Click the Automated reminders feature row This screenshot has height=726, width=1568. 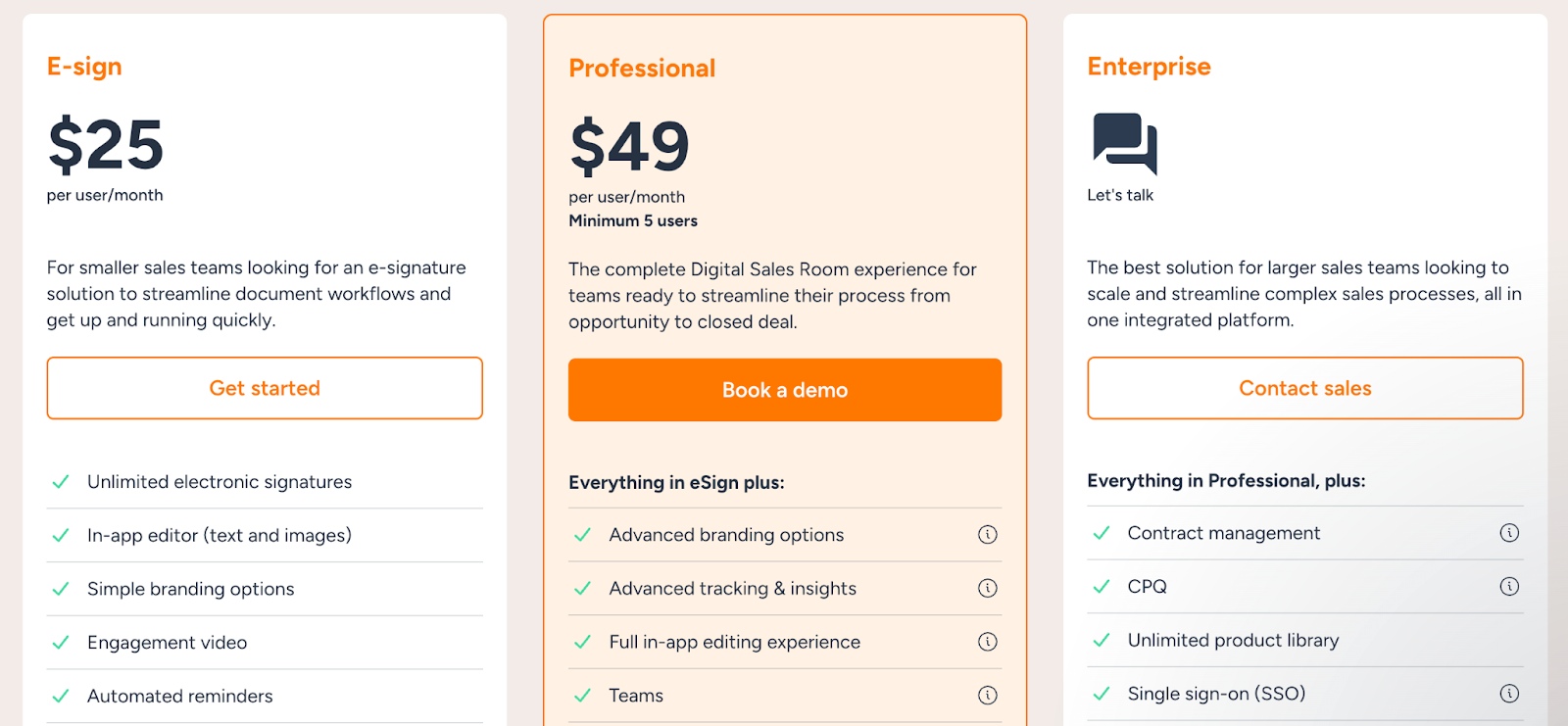coord(180,697)
